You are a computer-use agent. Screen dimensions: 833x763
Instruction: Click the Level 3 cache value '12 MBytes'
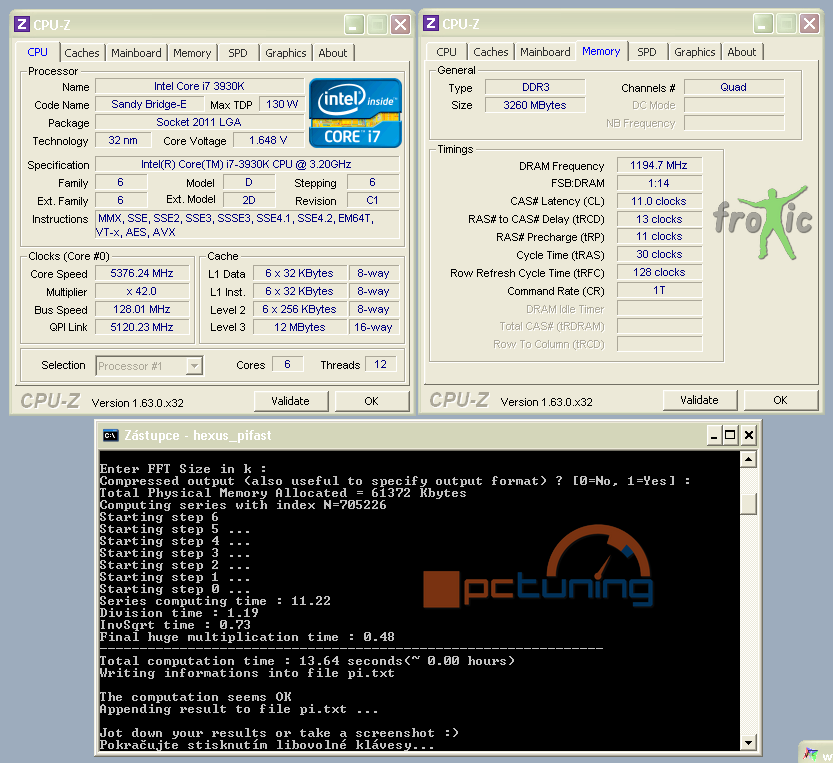click(300, 327)
